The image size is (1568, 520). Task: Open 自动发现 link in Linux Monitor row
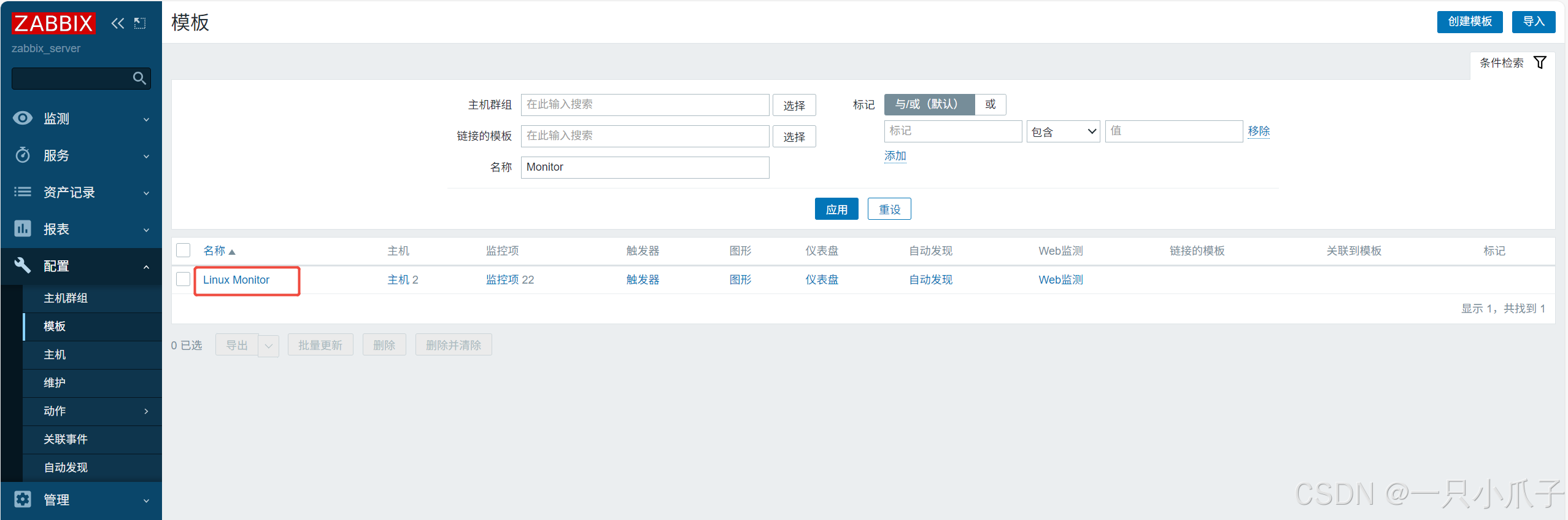click(930, 280)
